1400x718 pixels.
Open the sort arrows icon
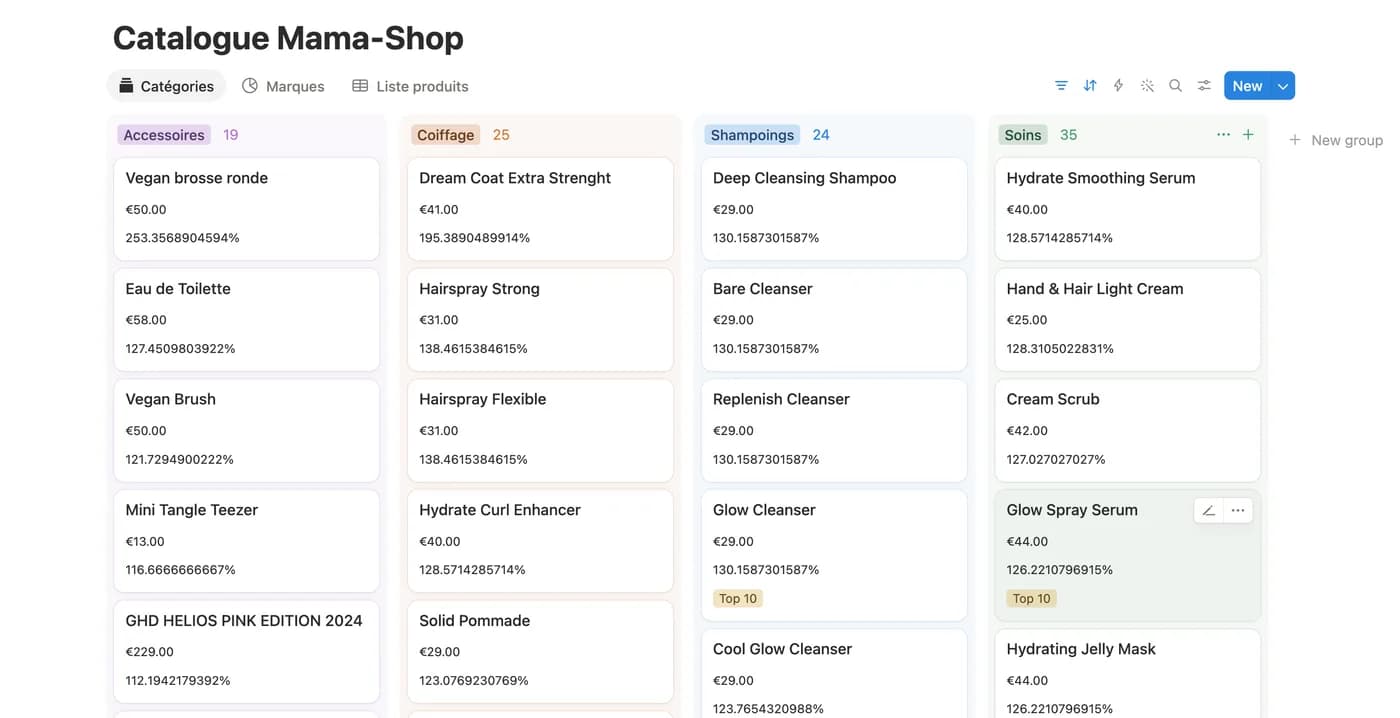tap(1090, 86)
